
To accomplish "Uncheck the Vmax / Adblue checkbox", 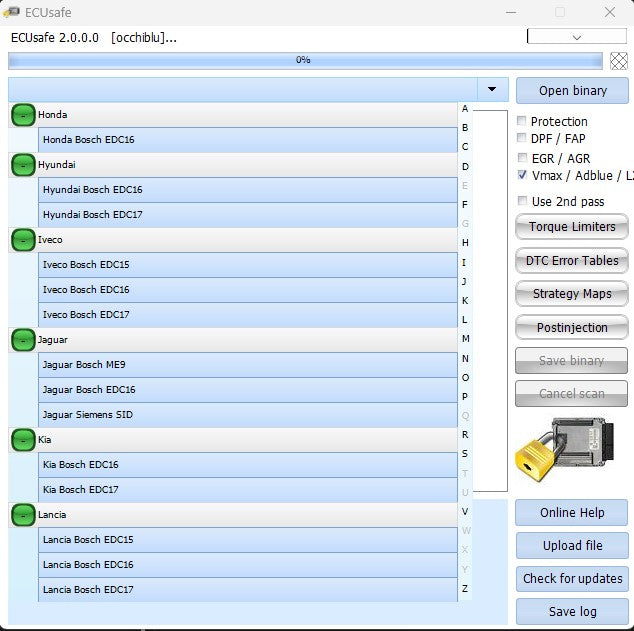I will pyautogui.click(x=522, y=175).
